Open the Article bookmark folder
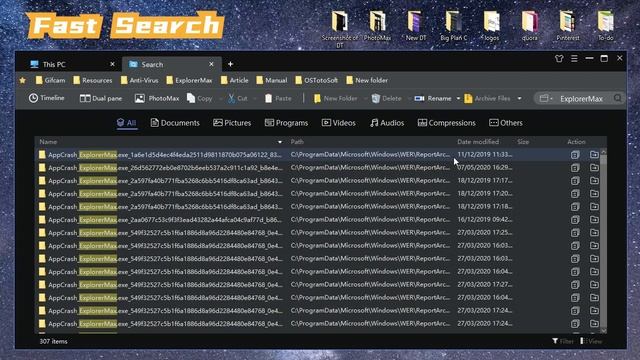Image resolution: width=640 pixels, height=360 pixels. pos(235,80)
